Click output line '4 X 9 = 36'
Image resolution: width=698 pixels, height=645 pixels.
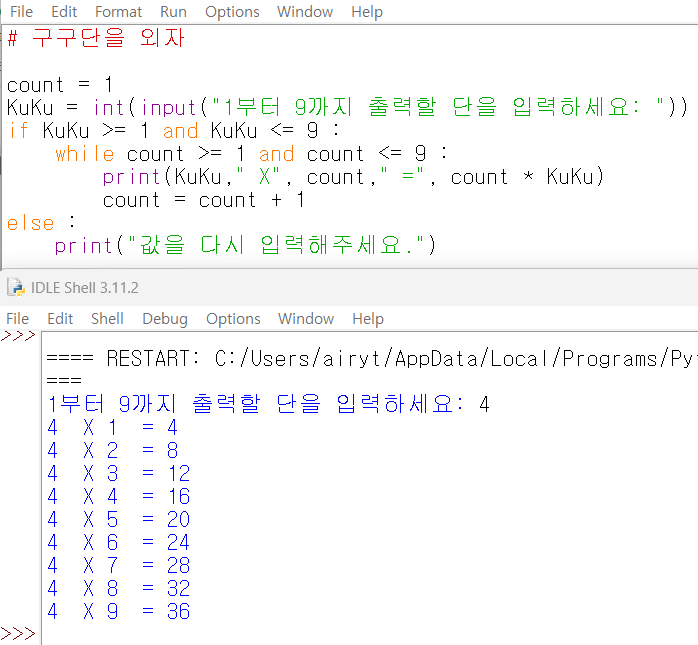pos(118,611)
